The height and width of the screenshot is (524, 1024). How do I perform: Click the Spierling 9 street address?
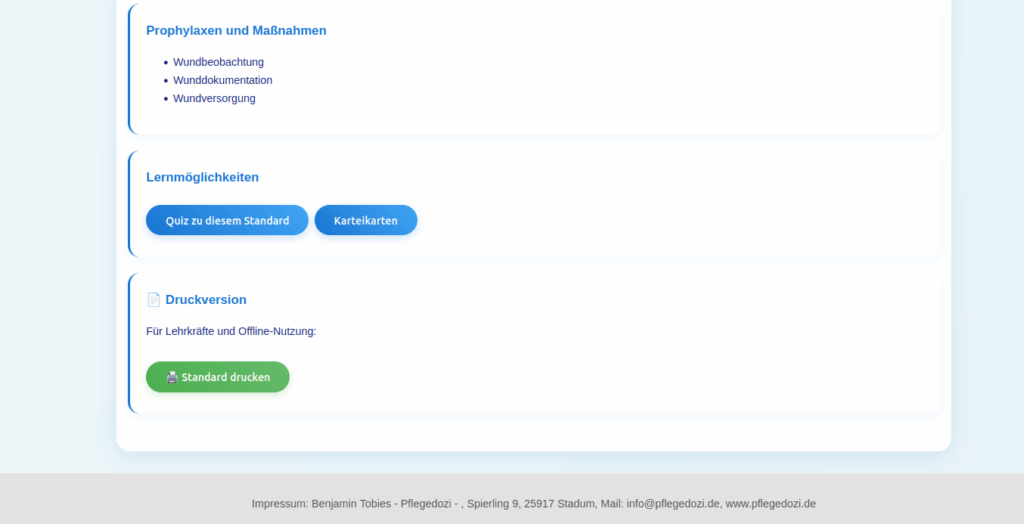tap(493, 504)
